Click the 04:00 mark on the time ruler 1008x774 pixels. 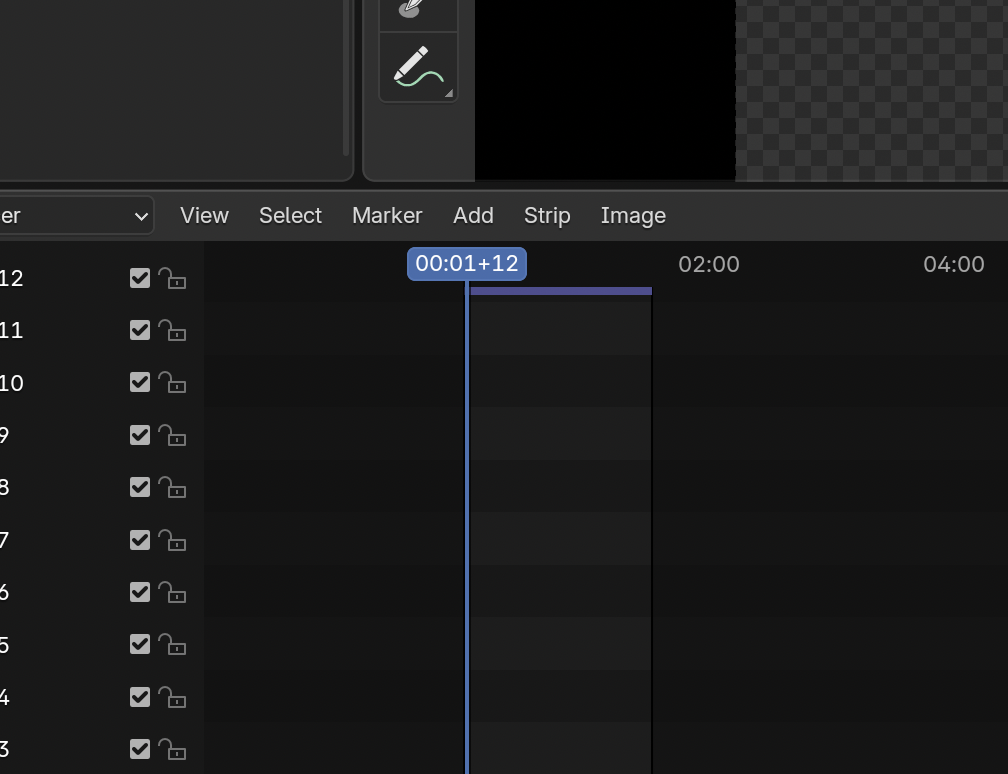(x=953, y=264)
